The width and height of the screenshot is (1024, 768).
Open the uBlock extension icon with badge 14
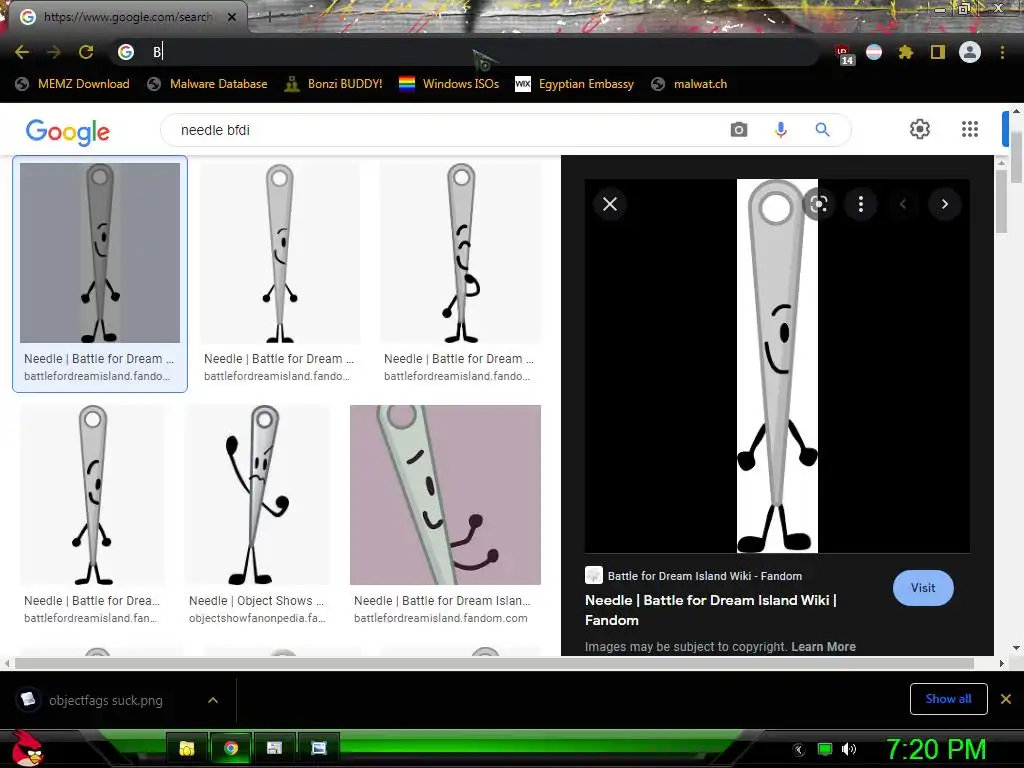coord(844,54)
